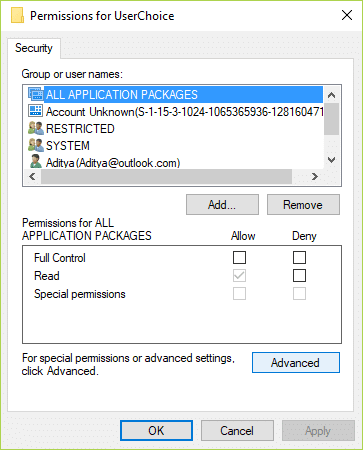Click the Account Unknown entry icon
Image resolution: width=363 pixels, height=450 pixels.
click(36, 111)
